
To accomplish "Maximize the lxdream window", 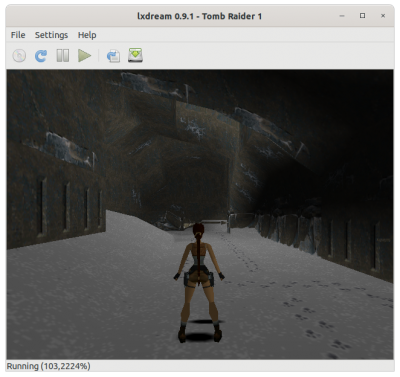I will (362, 16).
